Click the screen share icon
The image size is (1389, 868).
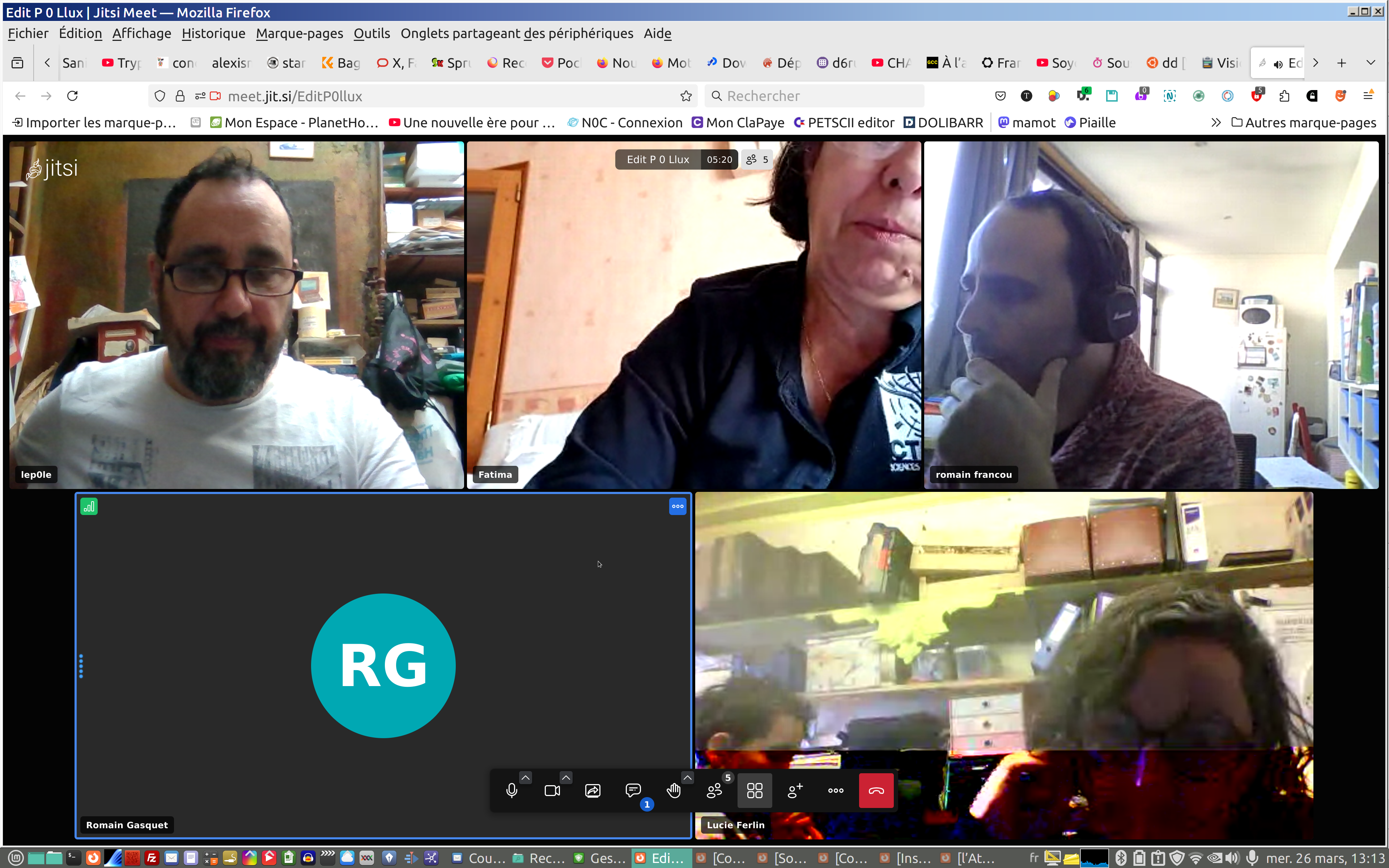point(592,791)
